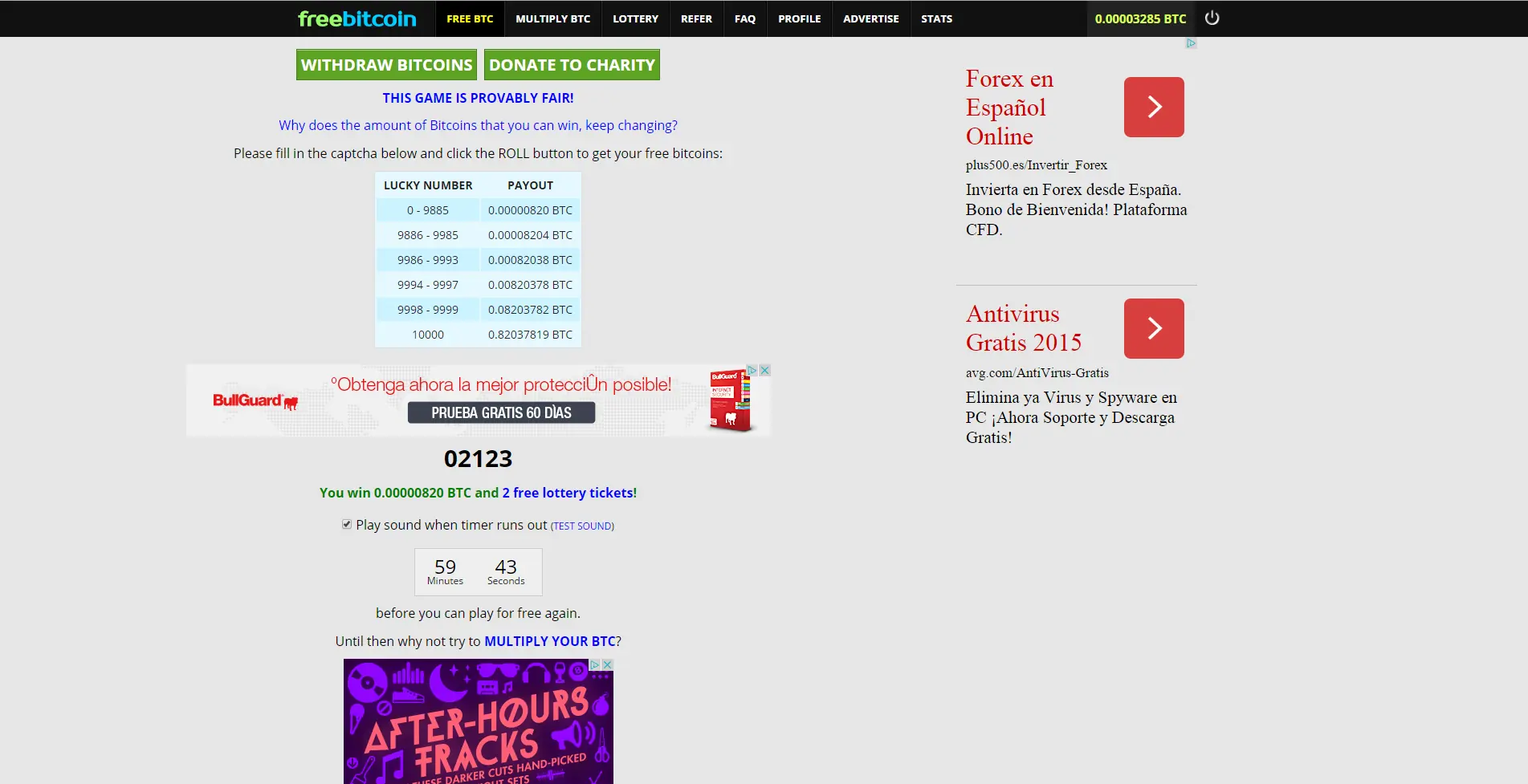
Task: Open the ADVERTISE page
Action: pos(870,18)
